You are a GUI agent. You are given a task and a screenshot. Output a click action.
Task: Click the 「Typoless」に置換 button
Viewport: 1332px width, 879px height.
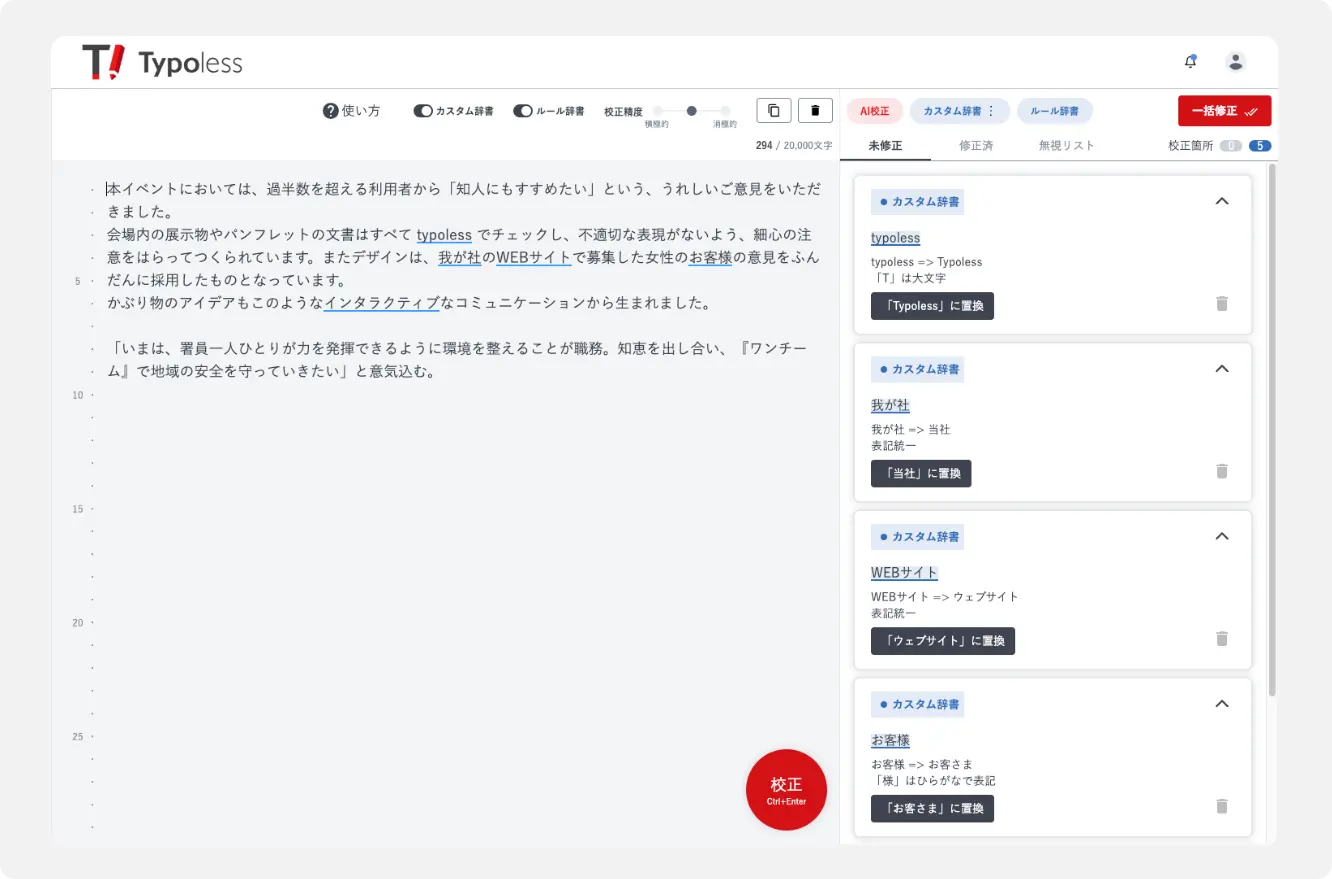pyautogui.click(x=932, y=306)
